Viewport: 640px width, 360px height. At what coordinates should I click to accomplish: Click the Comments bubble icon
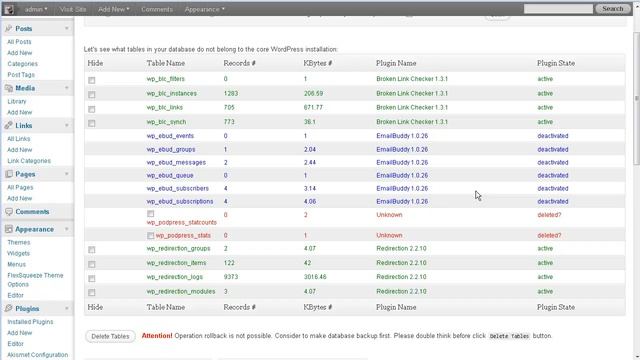pos(9,212)
